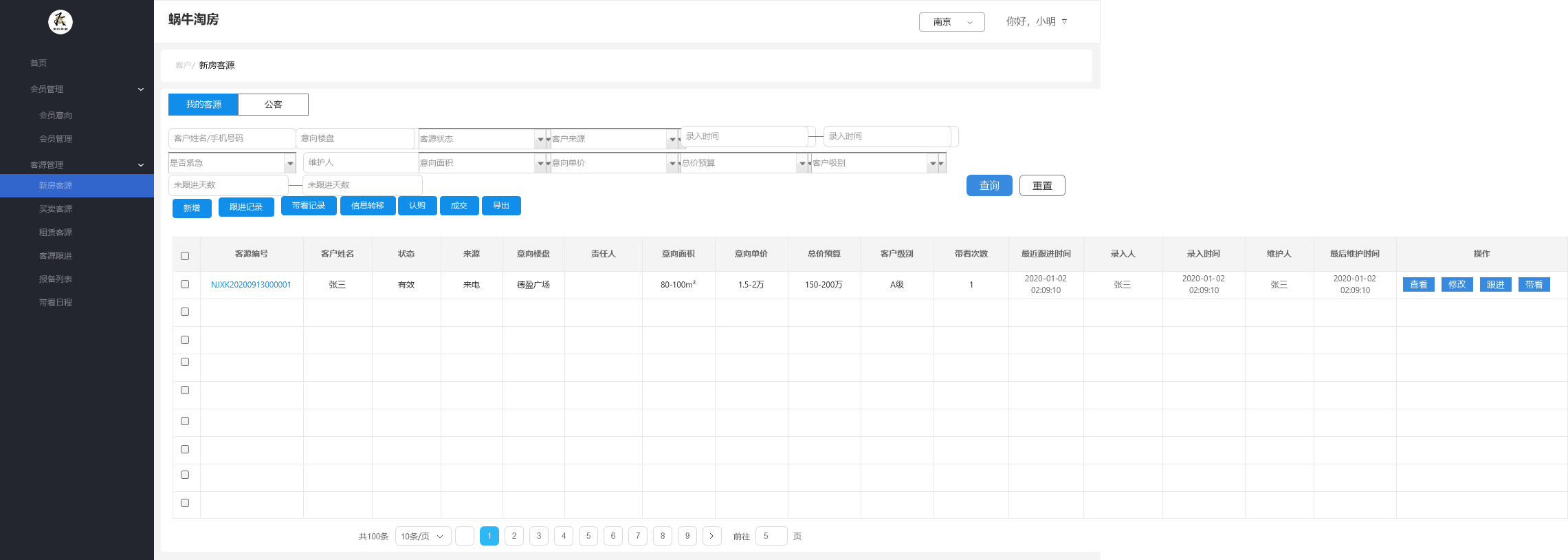Tick the header select-all checkbox
Image resolution: width=1568 pixels, height=560 pixels.
tap(185, 256)
